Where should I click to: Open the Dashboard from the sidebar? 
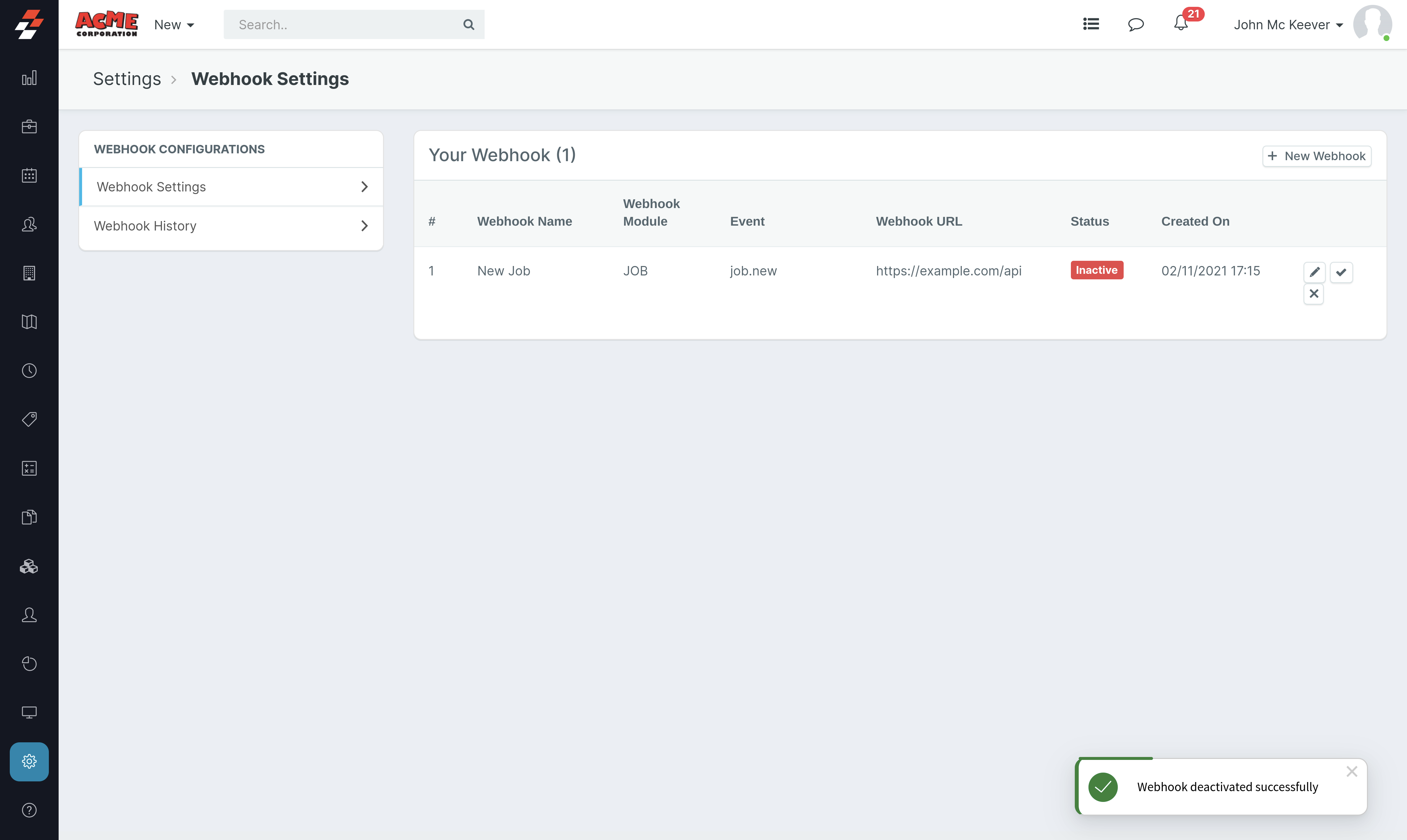[x=29, y=78]
